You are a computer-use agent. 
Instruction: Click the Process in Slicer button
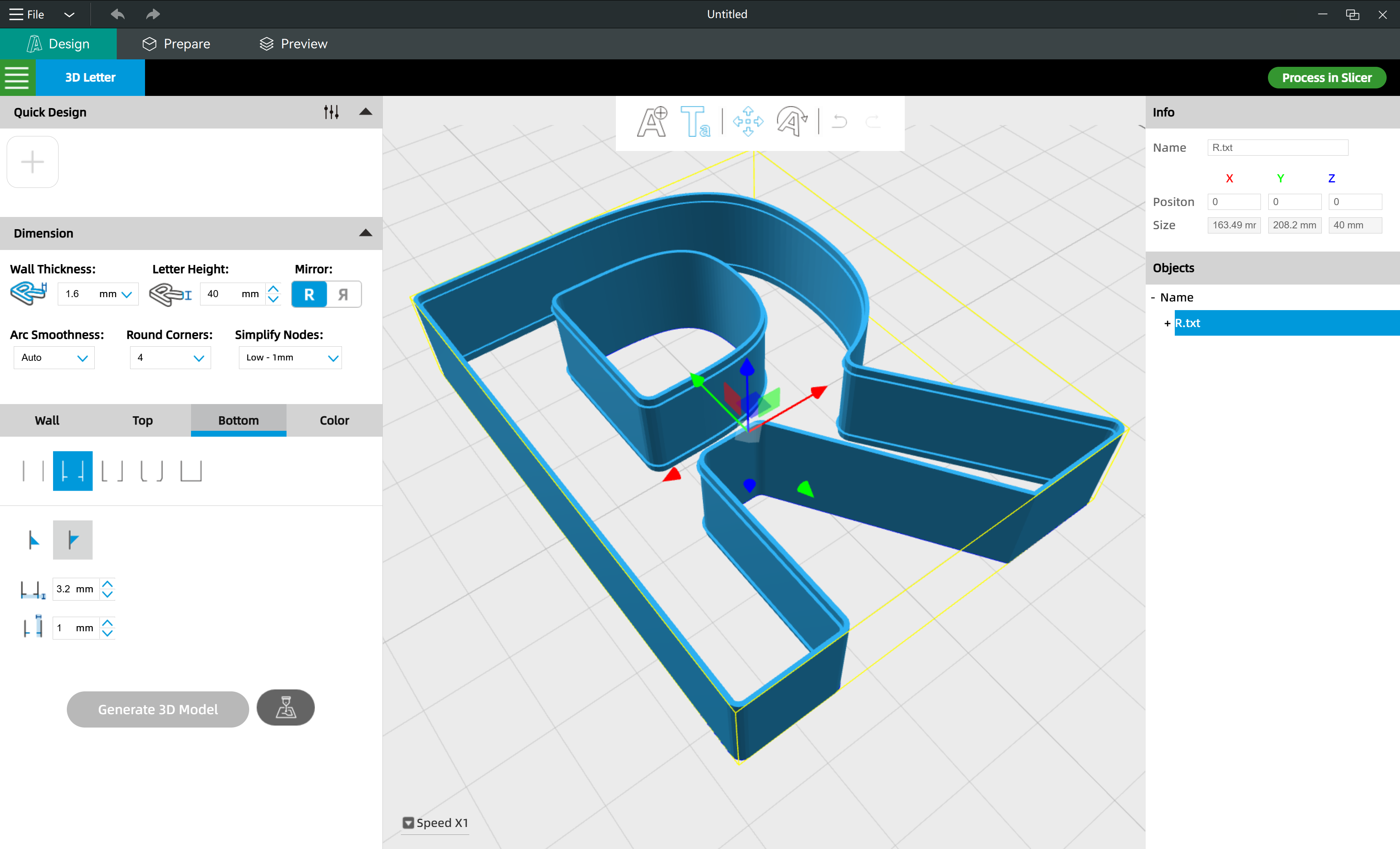point(1326,78)
